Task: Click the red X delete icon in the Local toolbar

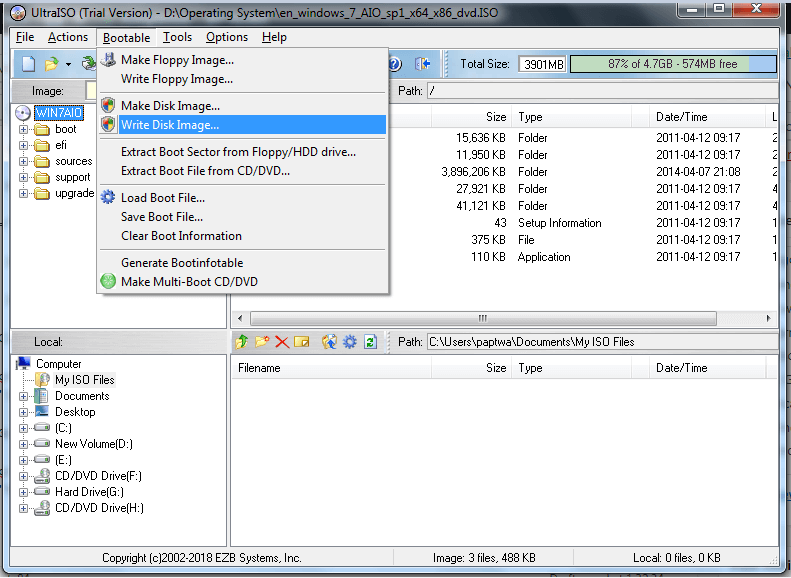Action: [281, 342]
